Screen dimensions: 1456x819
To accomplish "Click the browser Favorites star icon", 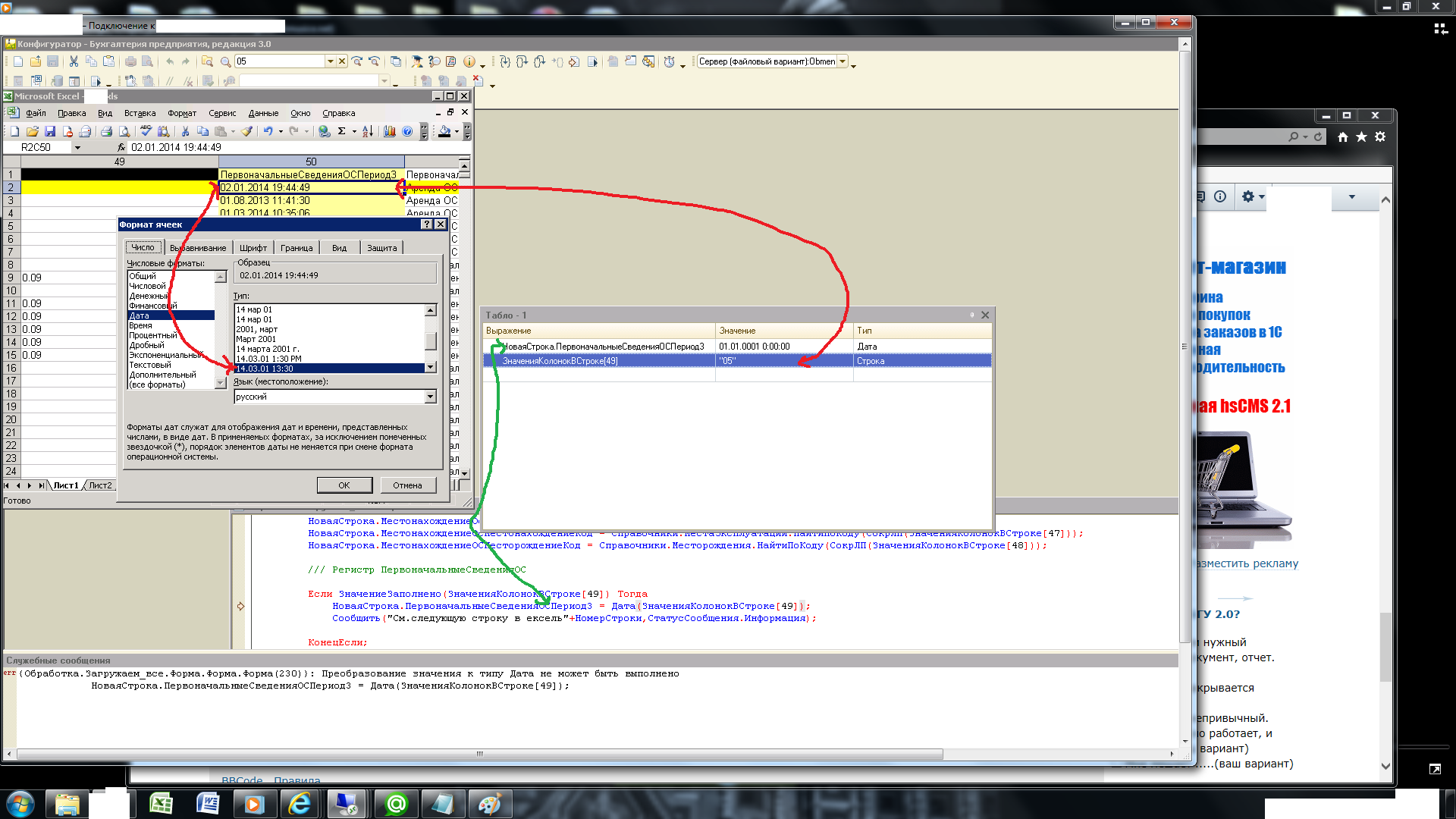I will point(1362,137).
